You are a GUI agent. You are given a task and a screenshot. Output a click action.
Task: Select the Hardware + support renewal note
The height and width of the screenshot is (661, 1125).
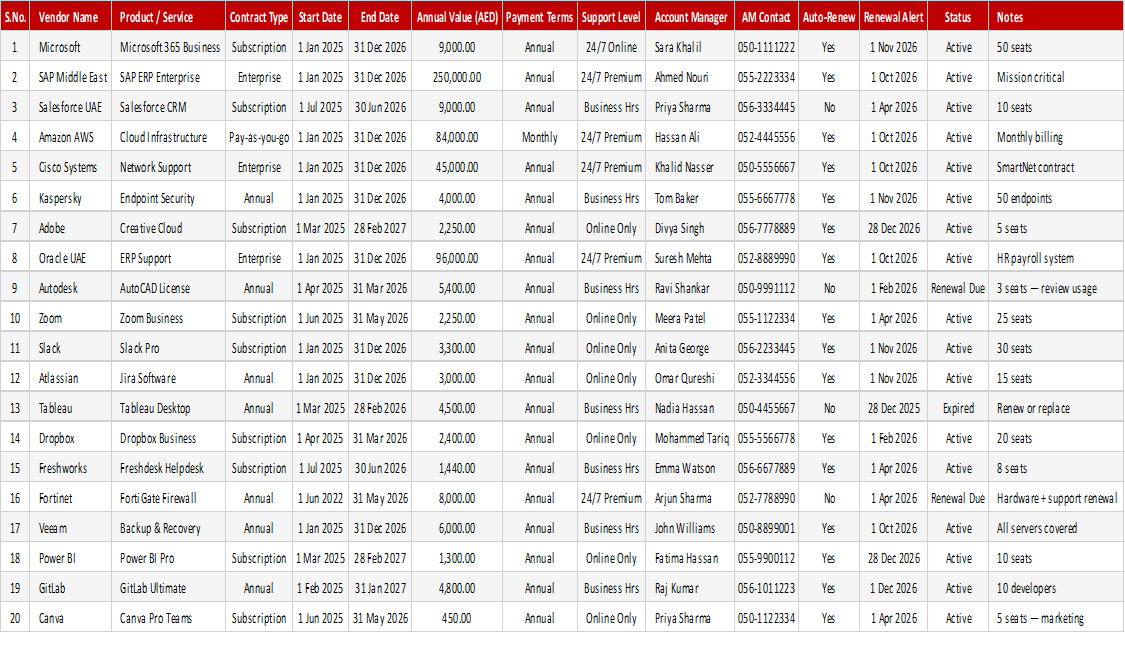[1055, 499]
